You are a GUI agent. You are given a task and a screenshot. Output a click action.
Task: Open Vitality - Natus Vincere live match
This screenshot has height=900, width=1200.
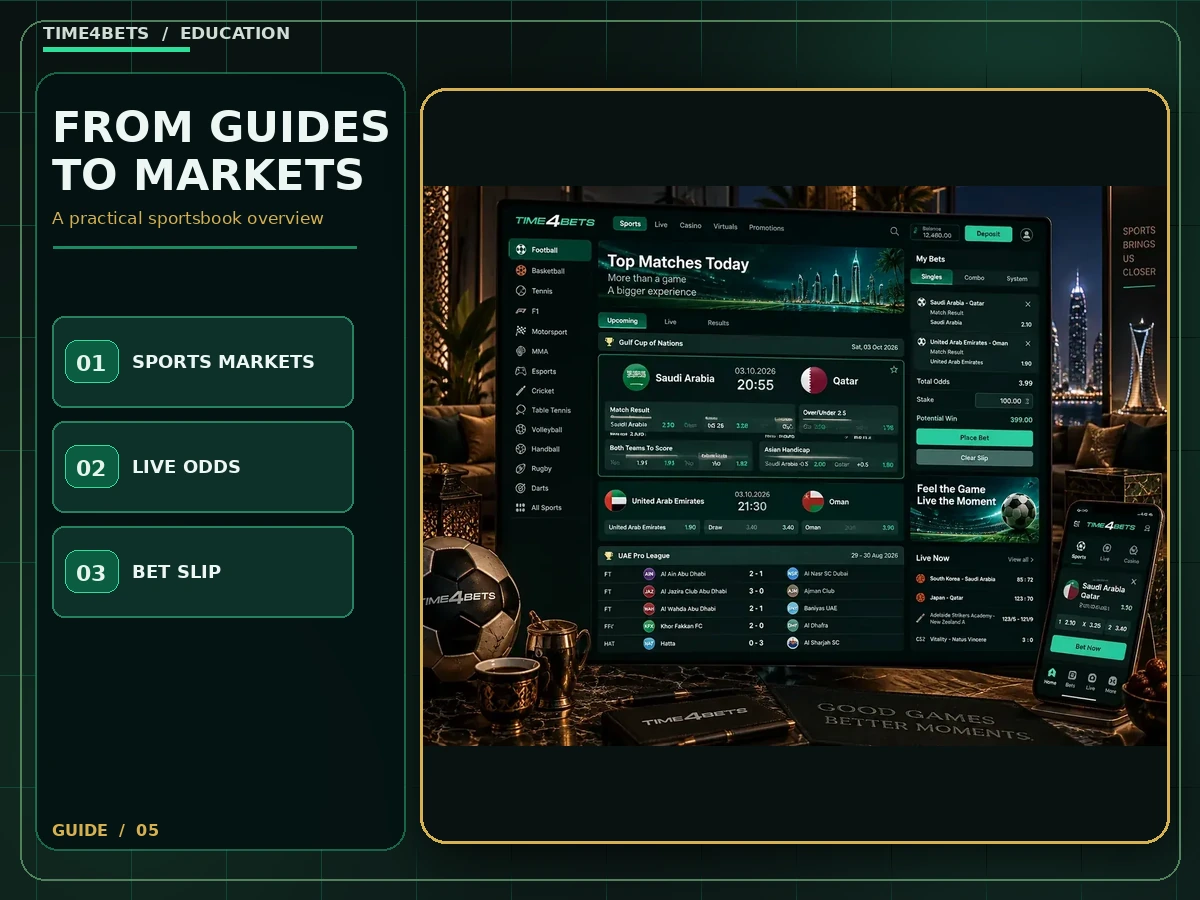[974, 639]
